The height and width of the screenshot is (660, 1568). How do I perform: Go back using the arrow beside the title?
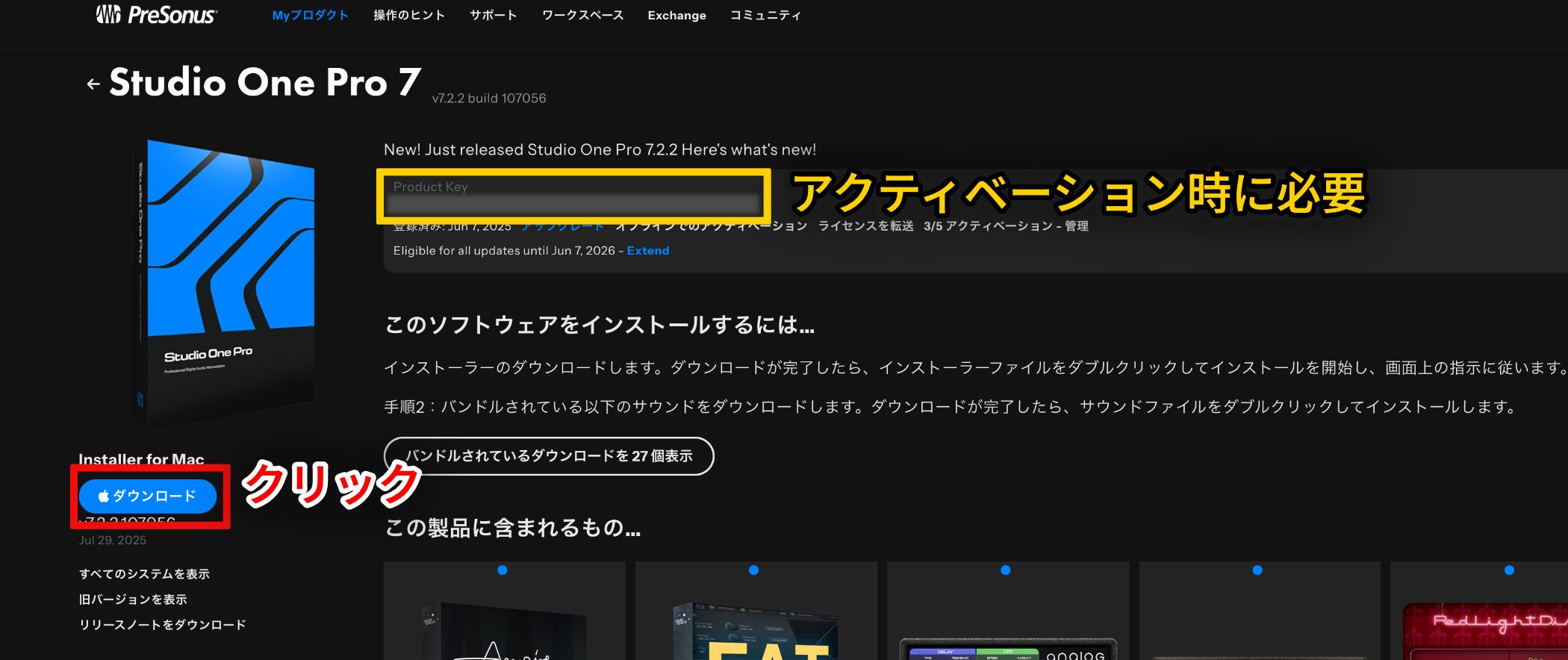coord(93,84)
